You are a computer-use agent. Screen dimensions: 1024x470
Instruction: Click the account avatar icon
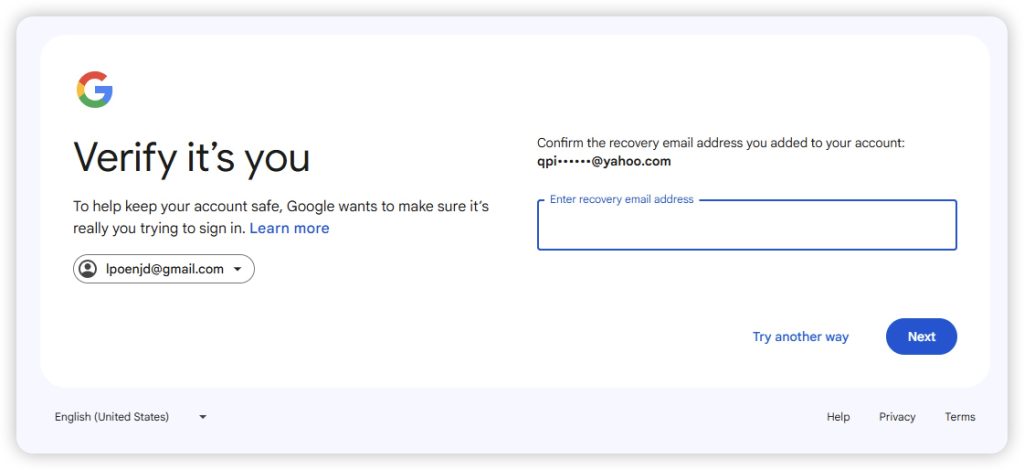click(x=88, y=269)
